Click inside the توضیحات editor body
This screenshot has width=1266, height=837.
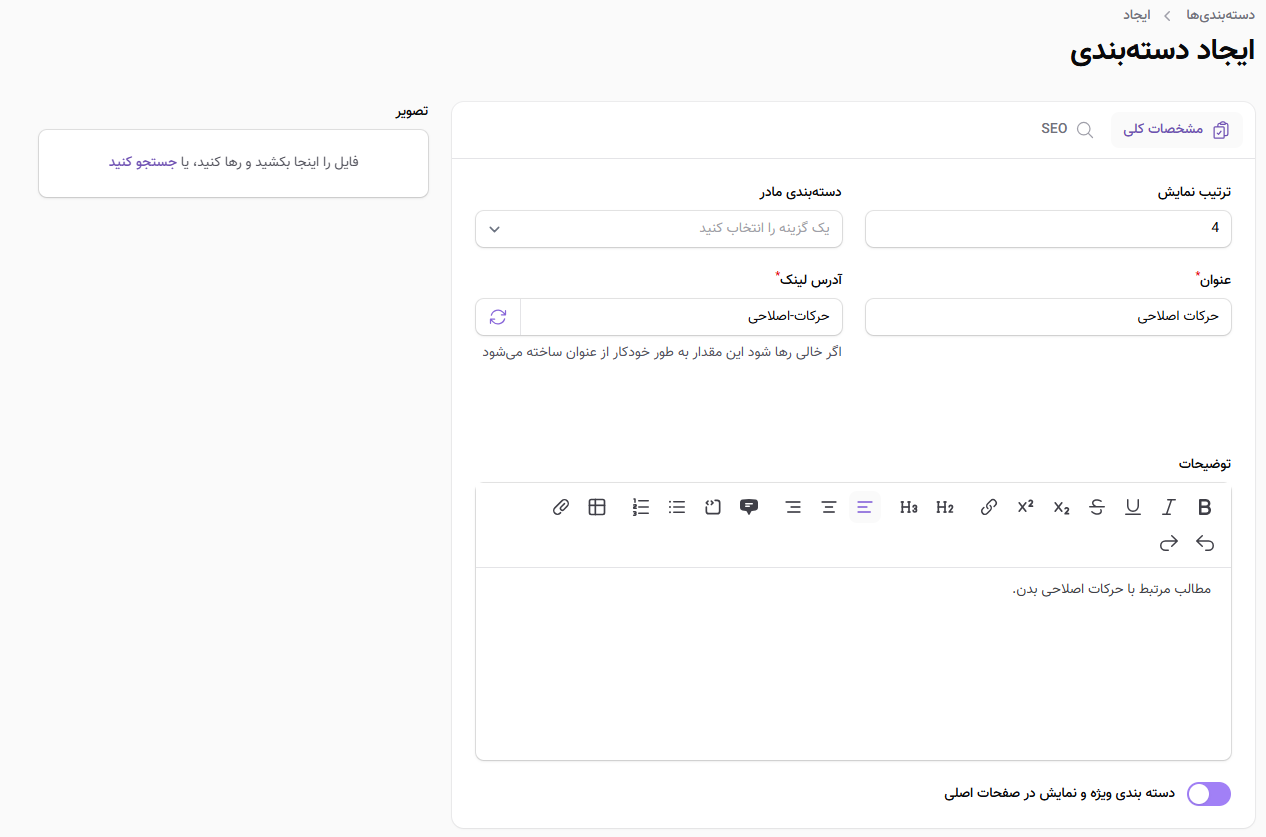[853, 664]
